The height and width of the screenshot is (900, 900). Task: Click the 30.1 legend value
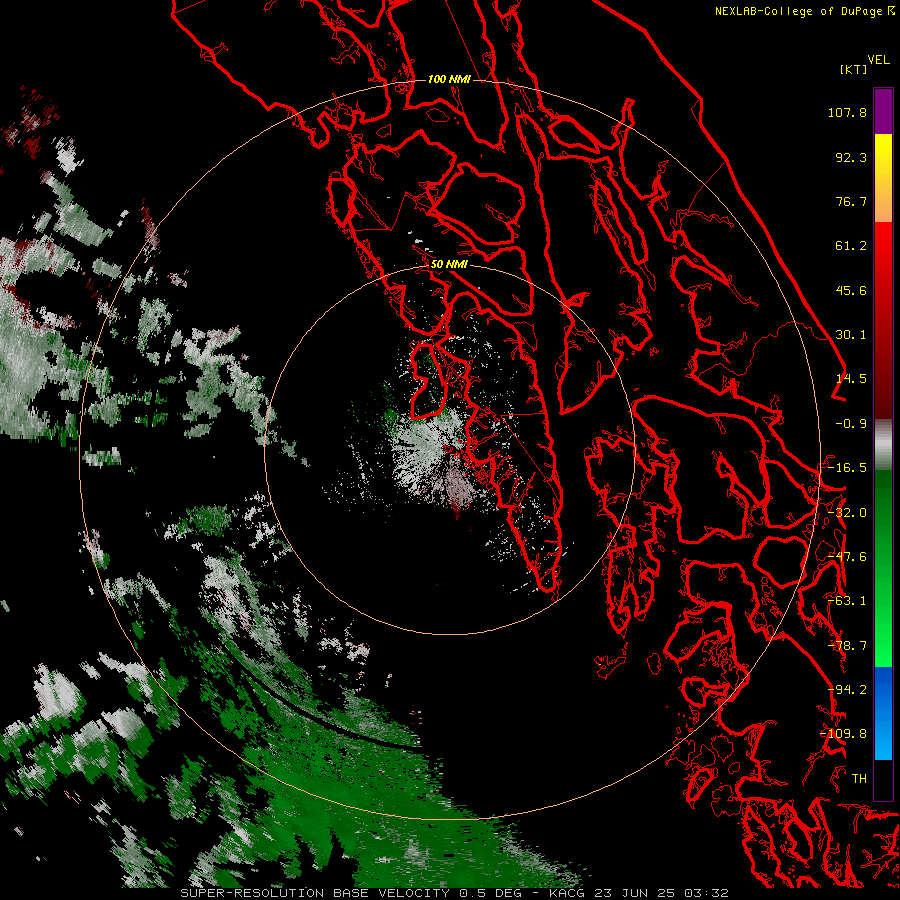851,335
